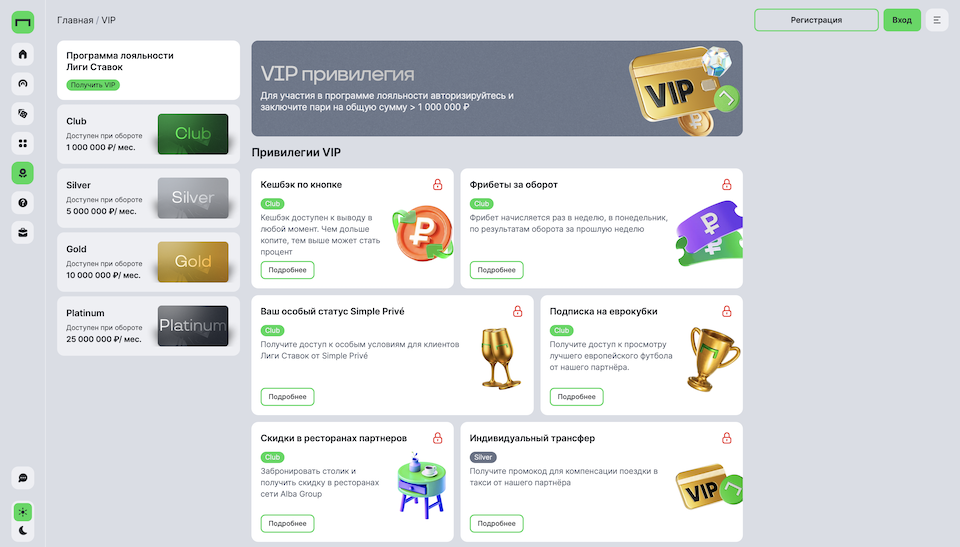Open the hamburger menu next to Вход

(937, 20)
